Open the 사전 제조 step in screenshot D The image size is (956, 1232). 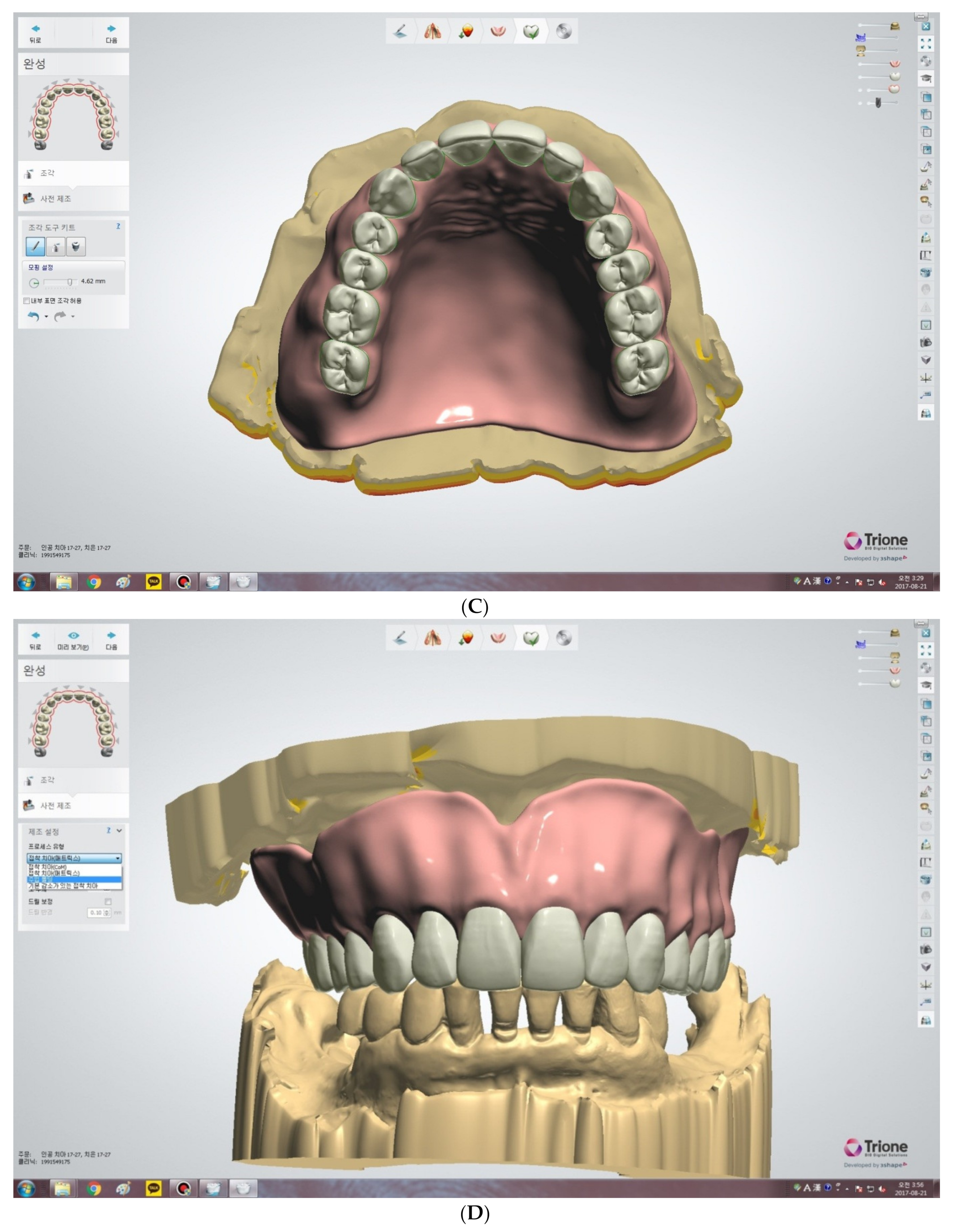pyautogui.click(x=73, y=806)
